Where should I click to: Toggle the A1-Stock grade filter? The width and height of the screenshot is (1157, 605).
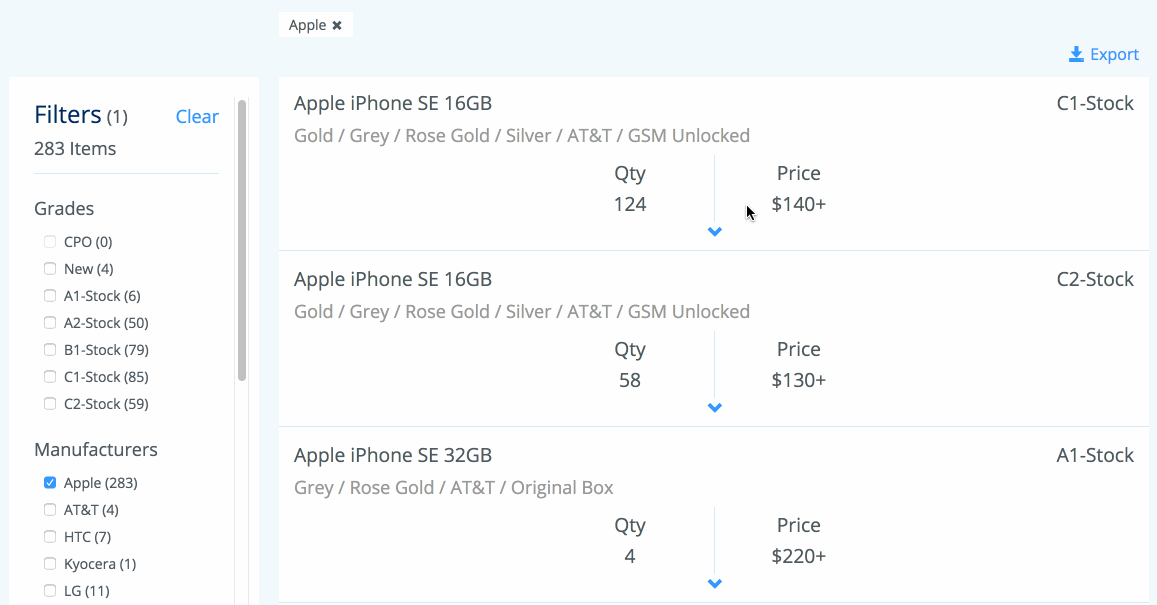coord(50,296)
